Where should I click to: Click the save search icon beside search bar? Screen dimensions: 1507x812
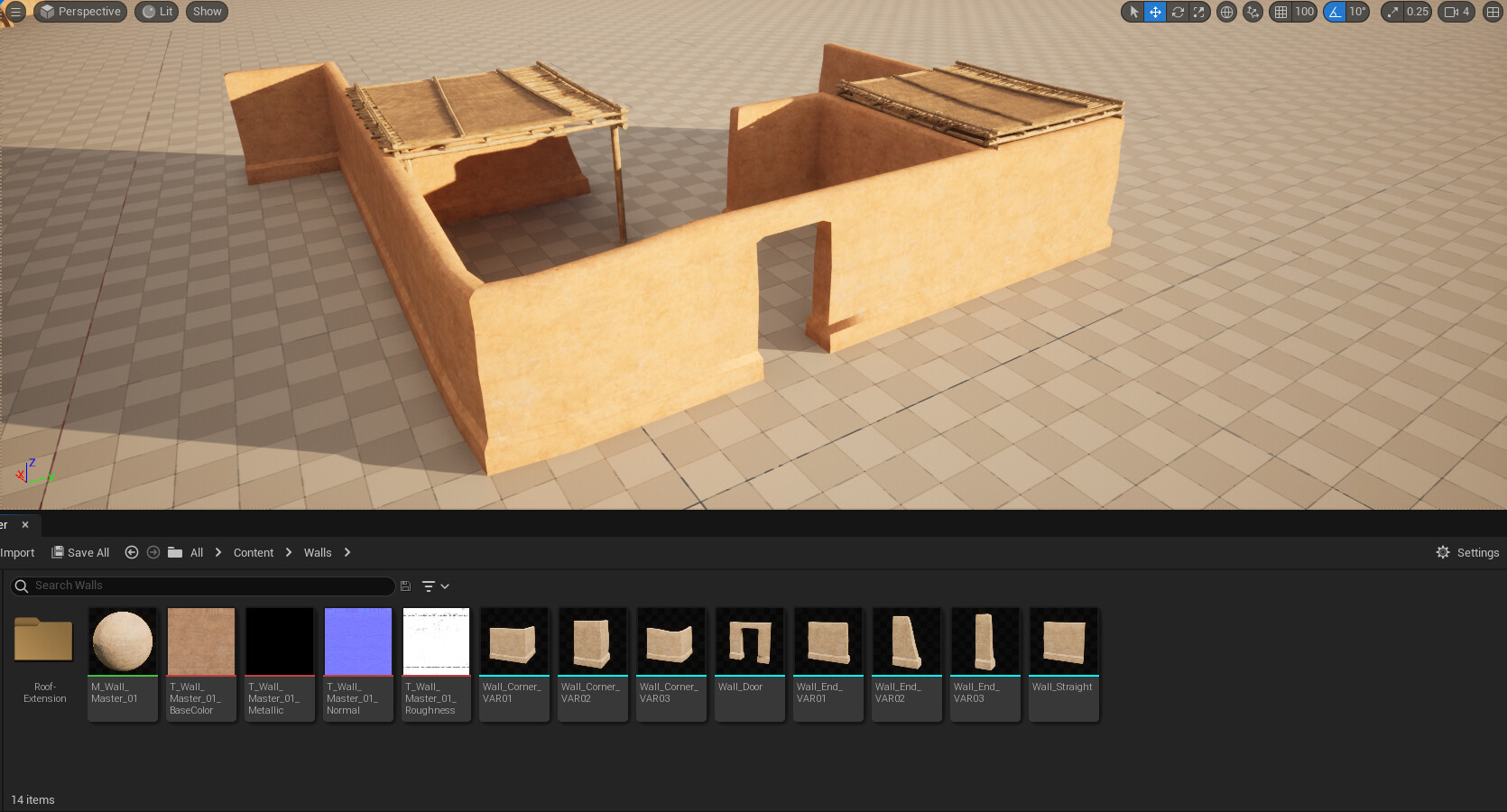pos(404,586)
